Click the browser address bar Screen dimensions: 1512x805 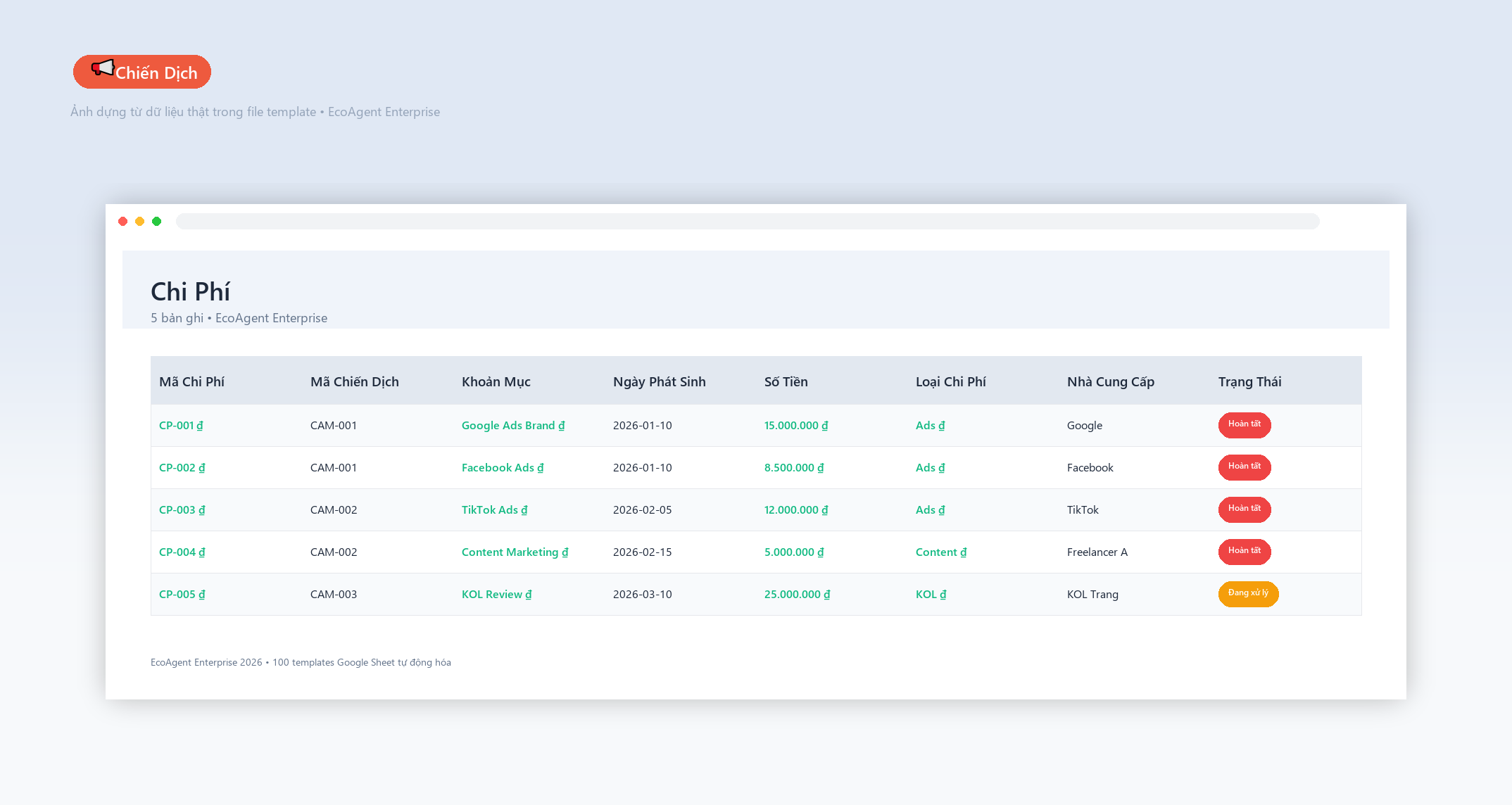coord(747,221)
